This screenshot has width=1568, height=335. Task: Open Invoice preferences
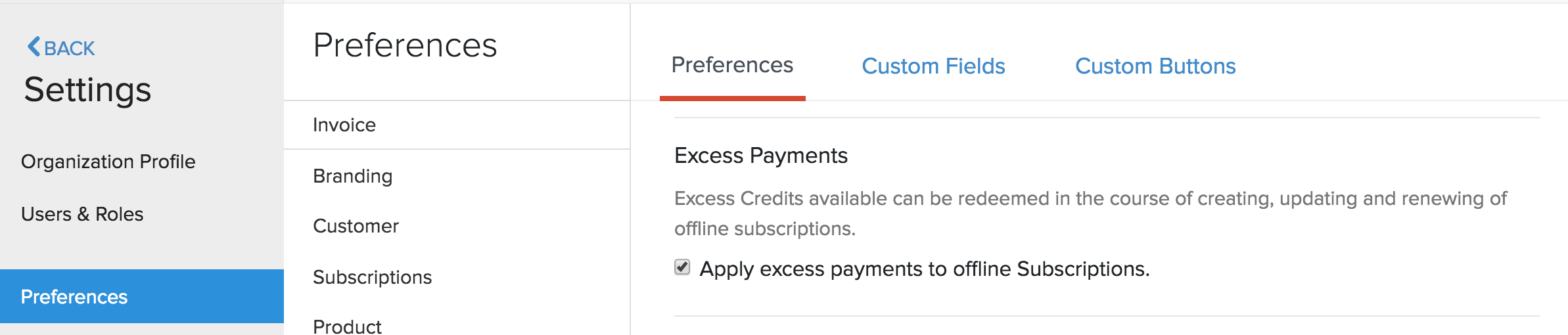(x=344, y=125)
